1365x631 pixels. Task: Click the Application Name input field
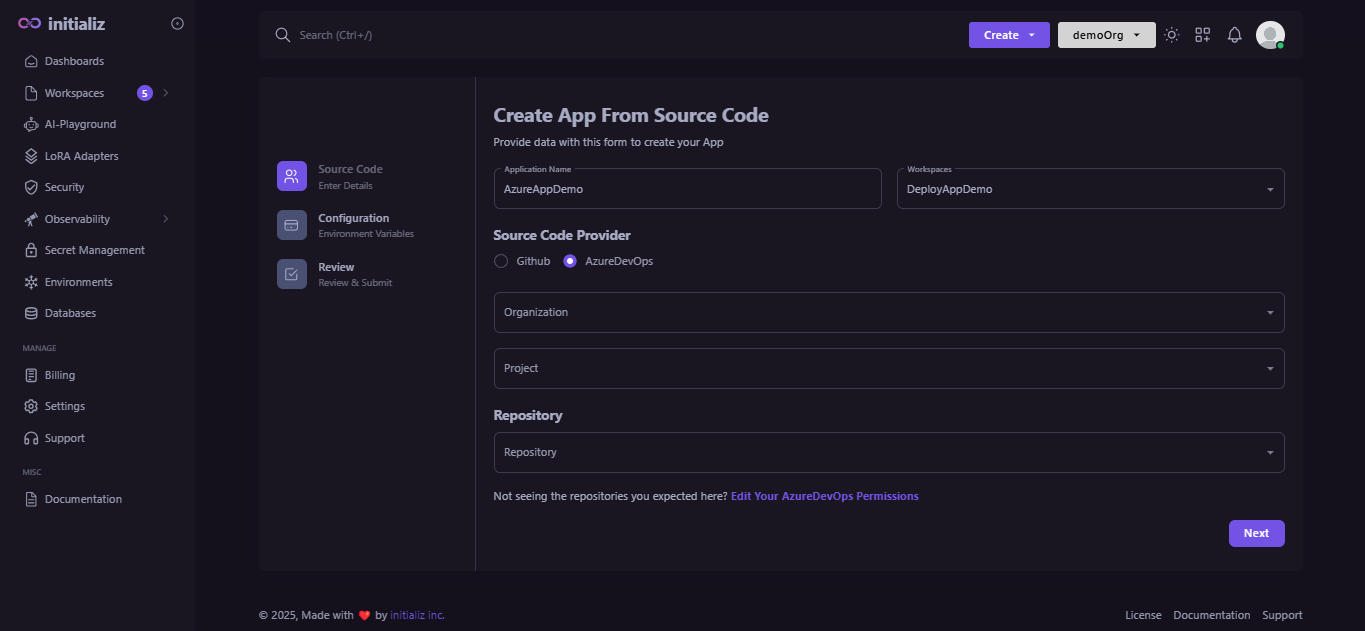pyautogui.click(x=687, y=188)
